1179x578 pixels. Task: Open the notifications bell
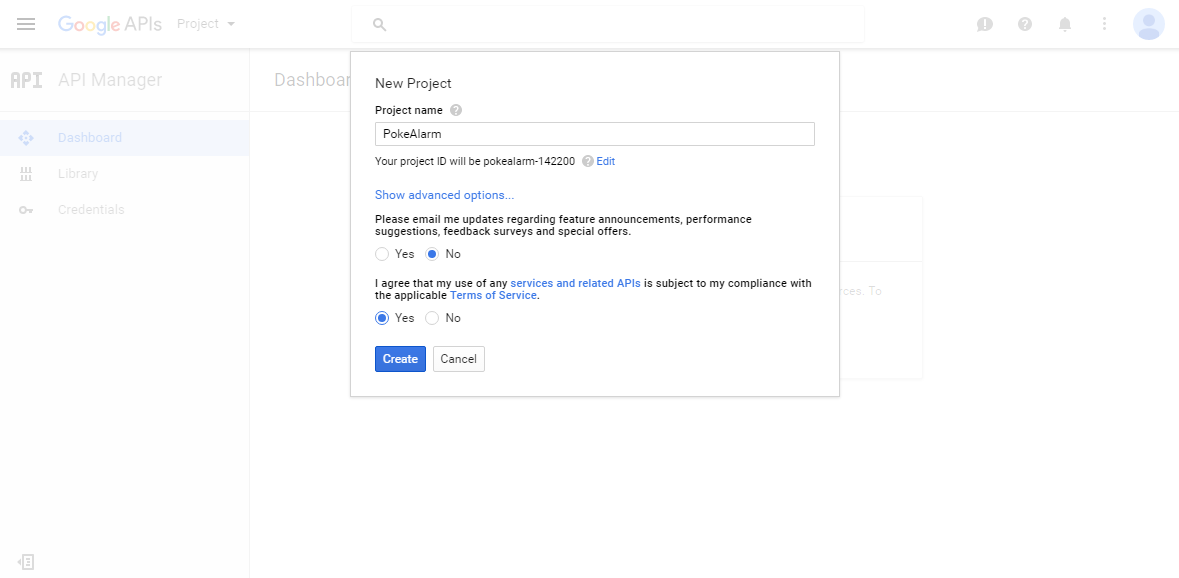click(x=1065, y=24)
